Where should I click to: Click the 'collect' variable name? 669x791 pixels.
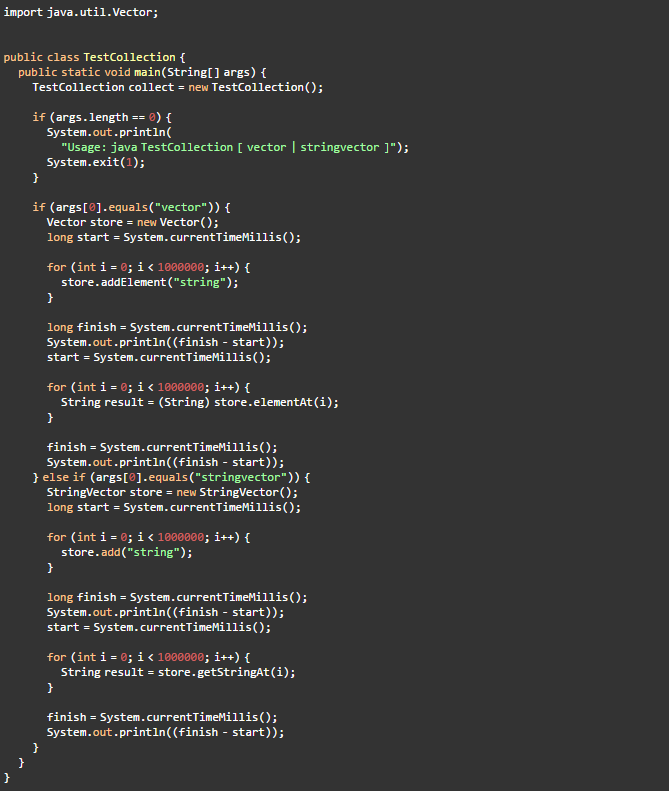pos(151,87)
